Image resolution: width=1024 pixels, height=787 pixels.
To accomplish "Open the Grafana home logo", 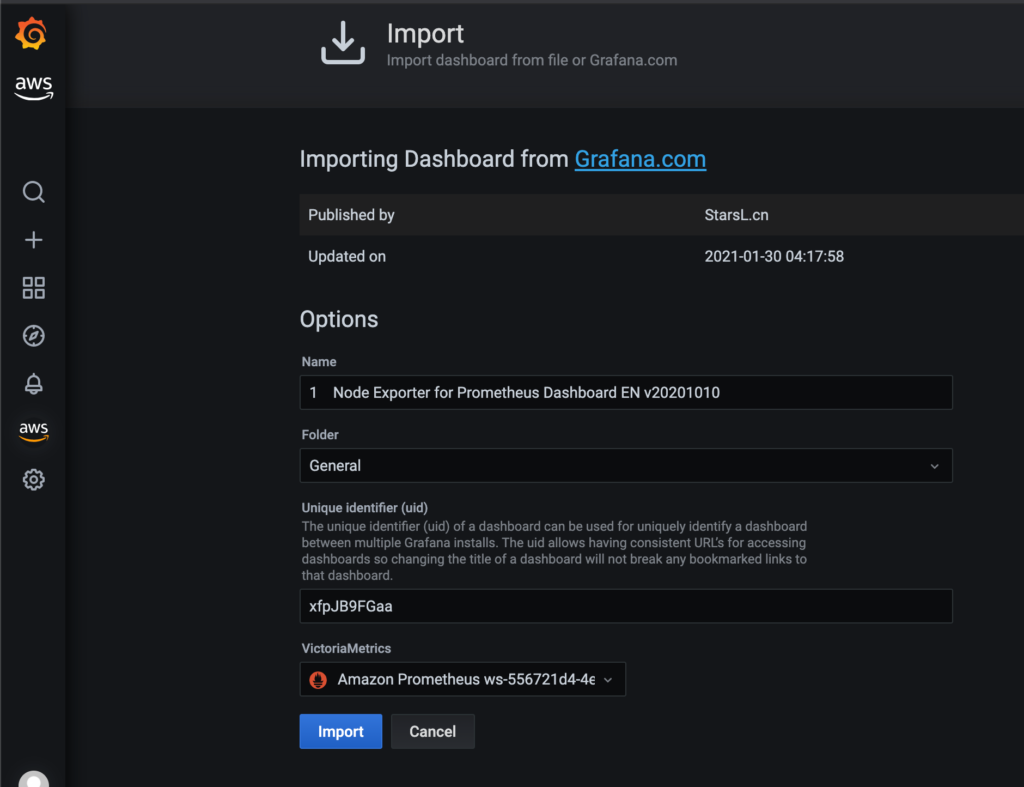I will (x=31, y=34).
